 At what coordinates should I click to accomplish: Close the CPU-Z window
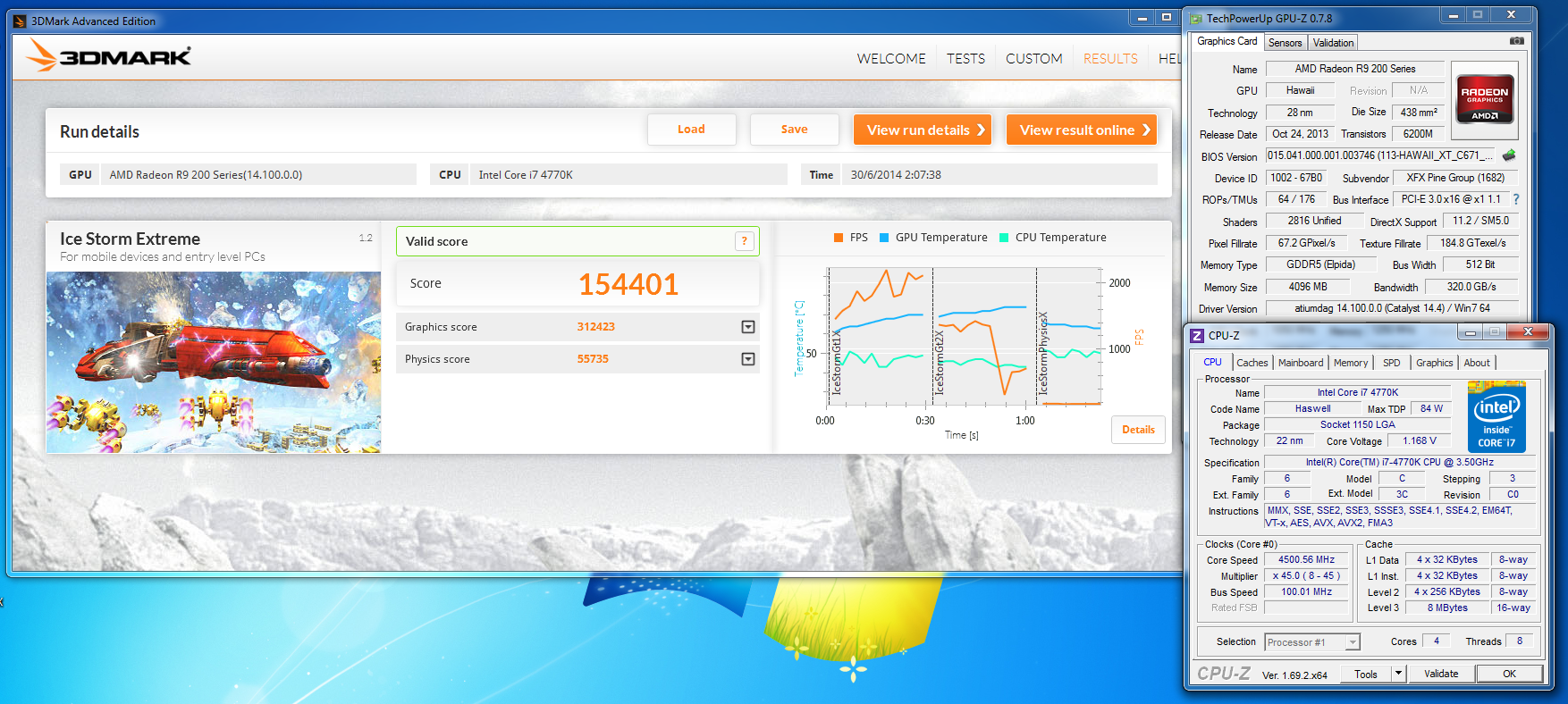coord(1528,331)
